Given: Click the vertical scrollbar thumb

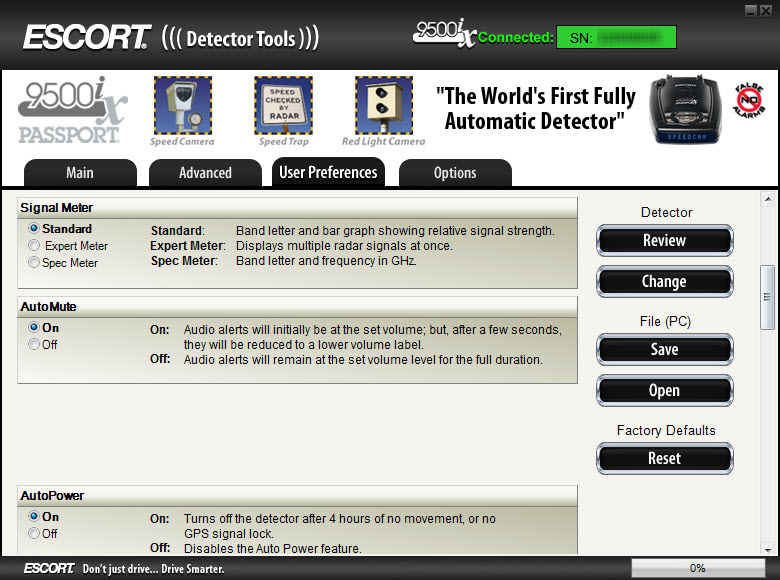Looking at the screenshot, I should click(x=768, y=297).
